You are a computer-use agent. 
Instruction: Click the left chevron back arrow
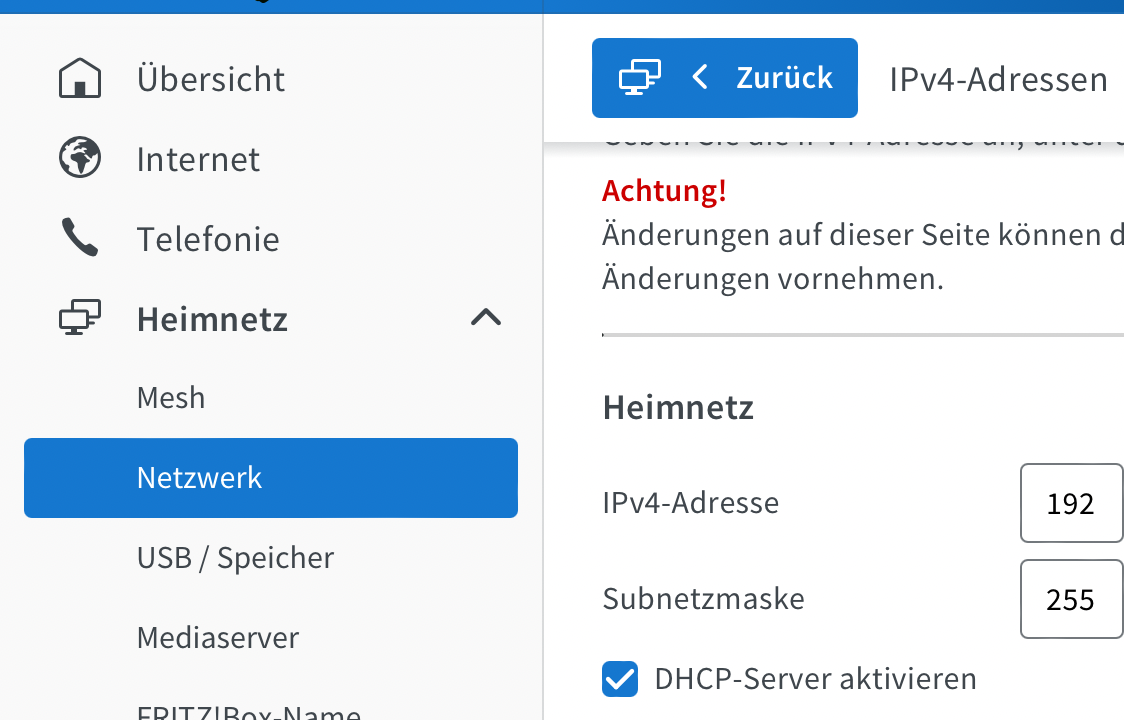(x=700, y=78)
